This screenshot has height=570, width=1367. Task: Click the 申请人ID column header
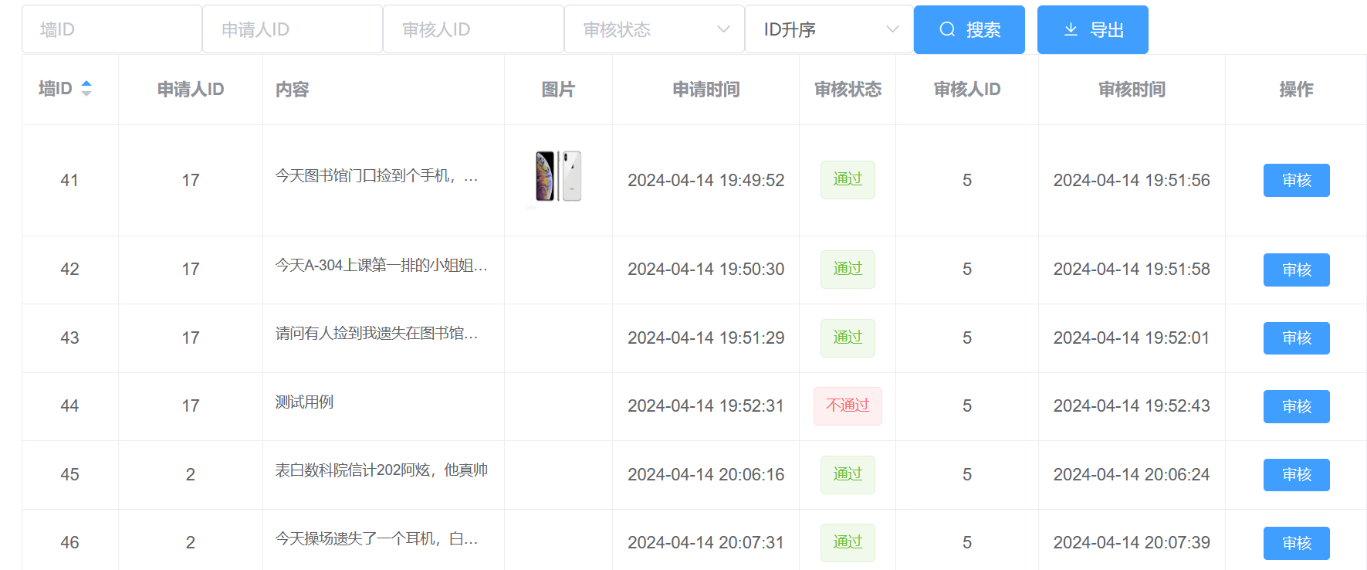click(x=191, y=89)
